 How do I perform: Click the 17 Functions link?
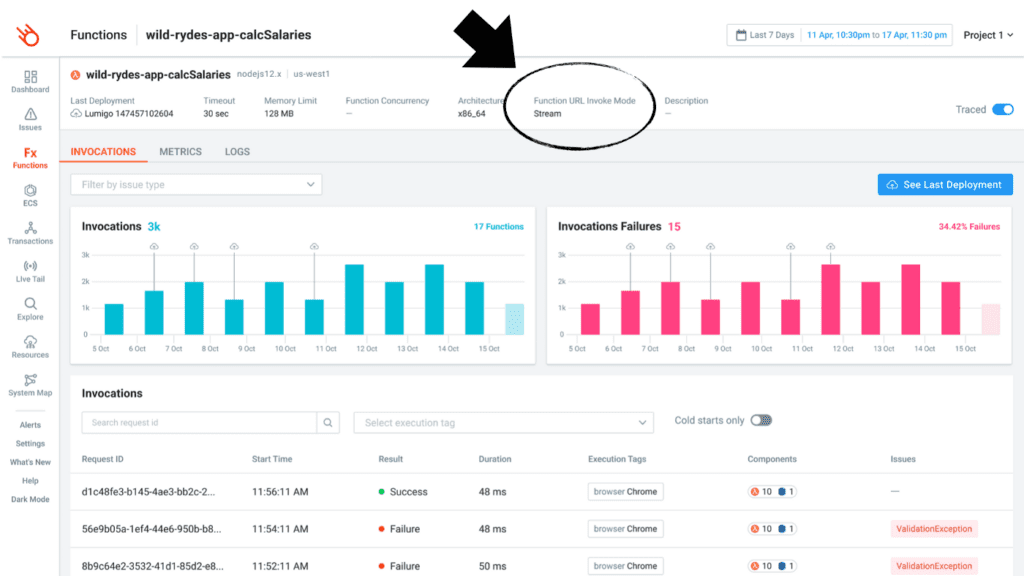click(x=499, y=227)
